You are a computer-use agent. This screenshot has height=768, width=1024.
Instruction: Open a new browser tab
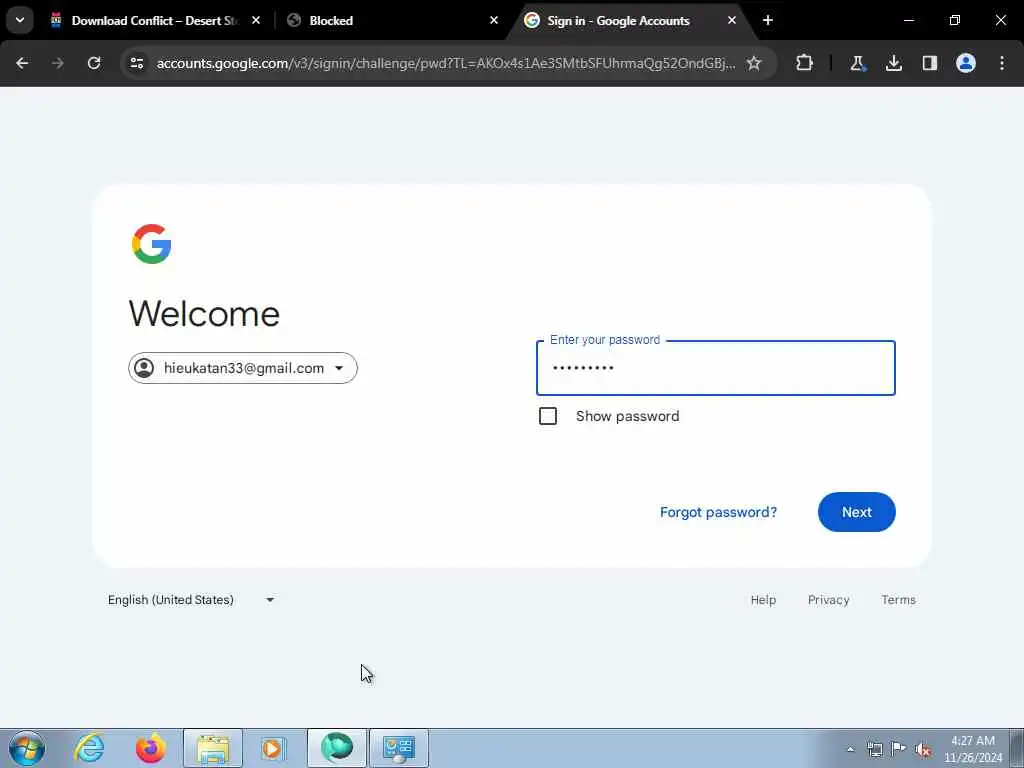768,20
